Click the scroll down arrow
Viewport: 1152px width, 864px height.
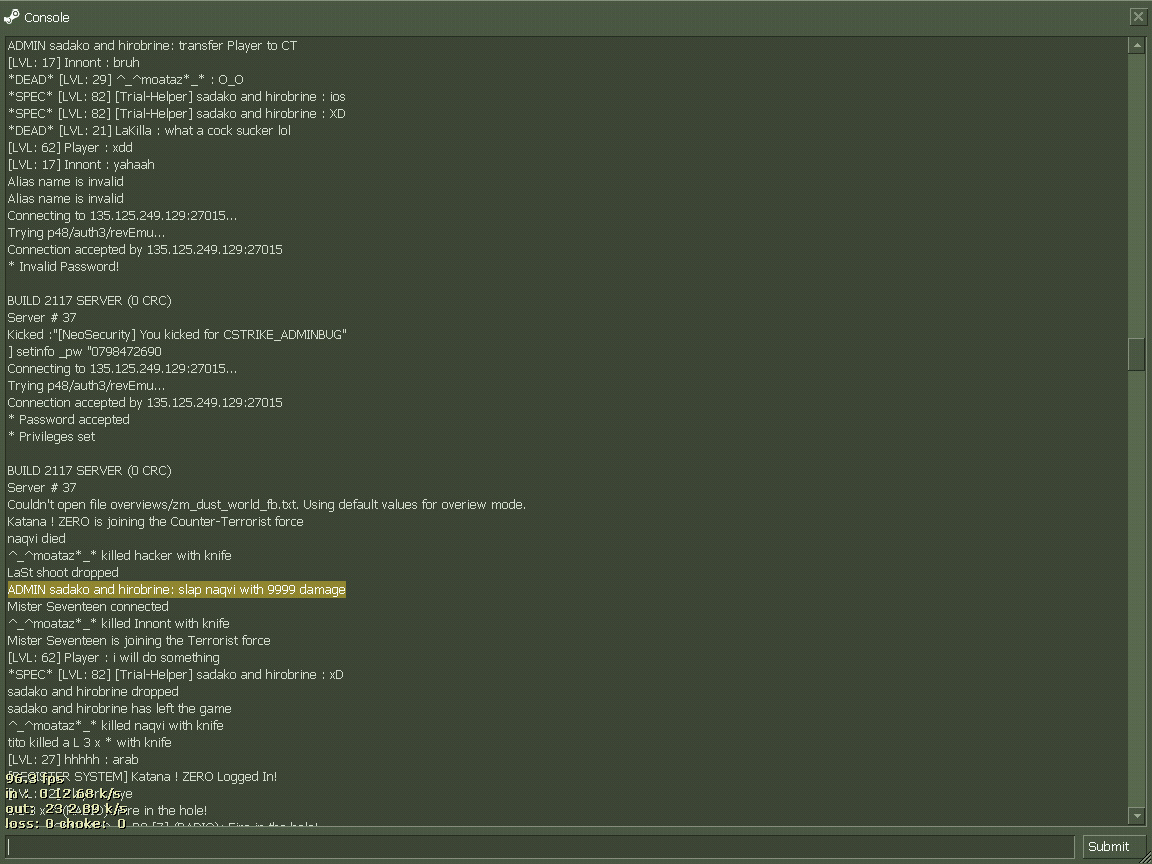tap(1136, 816)
